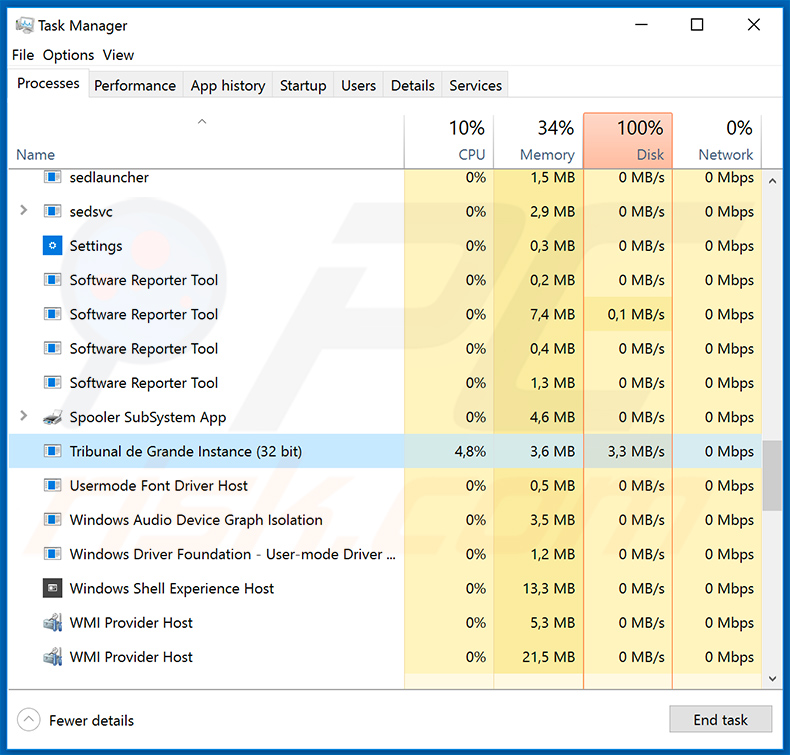Sort by the Disk column header
This screenshot has width=790, height=755.
628,141
